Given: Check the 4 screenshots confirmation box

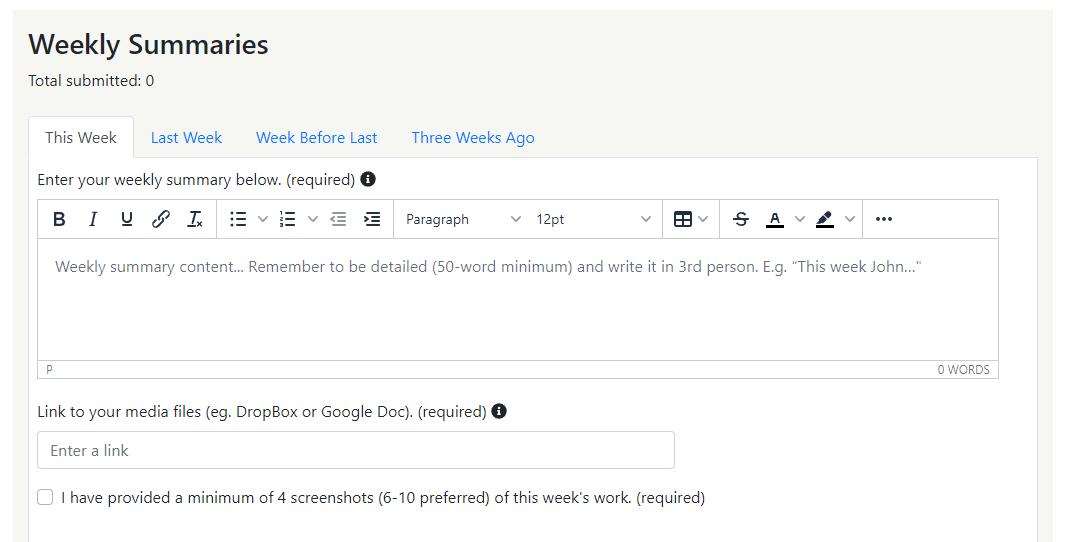Looking at the screenshot, I should pos(45,497).
